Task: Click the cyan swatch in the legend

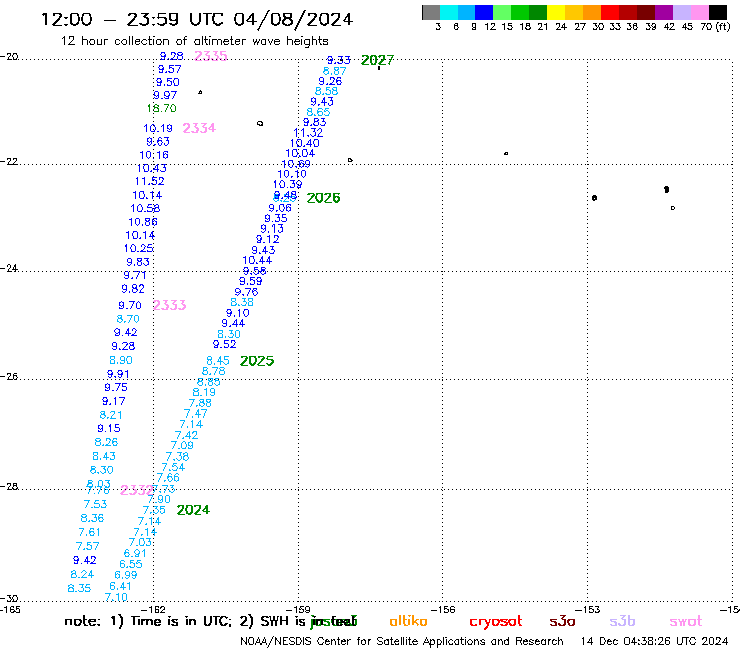Action: 449,12
